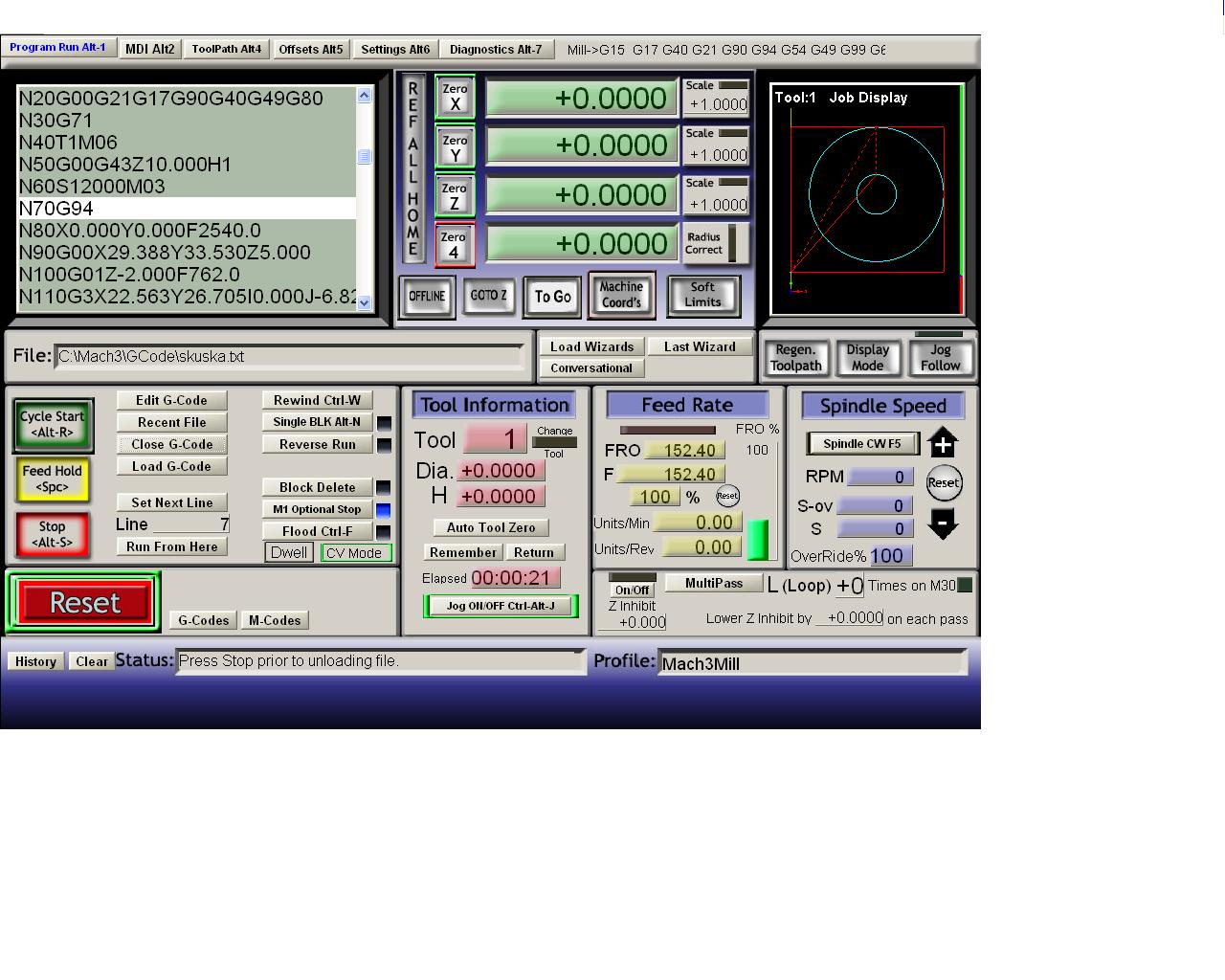Open the Diagnostics Alt-7 tab
The width and height of the screenshot is (1225, 980).
coord(496,49)
